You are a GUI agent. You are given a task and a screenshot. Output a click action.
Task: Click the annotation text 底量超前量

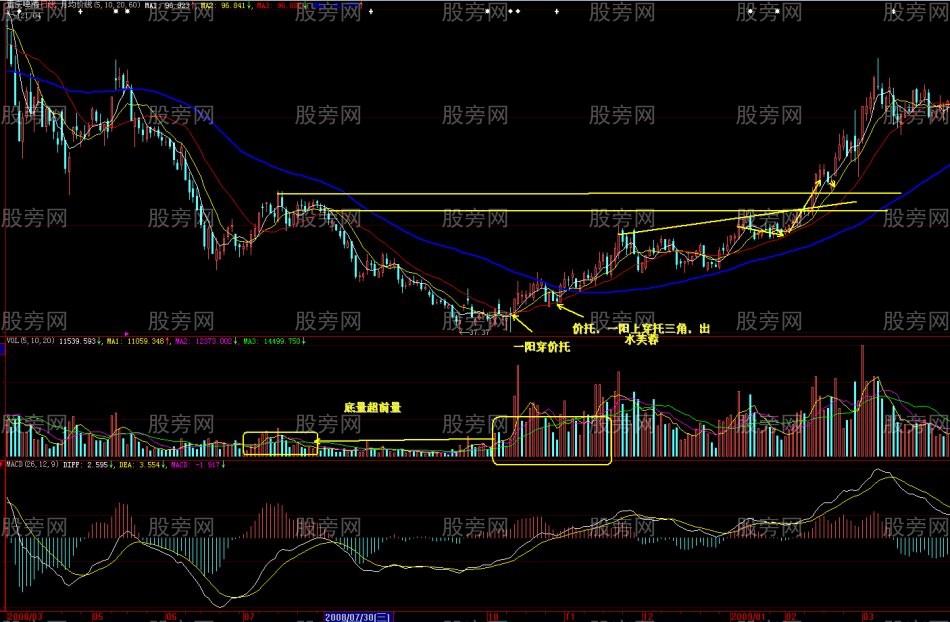pyautogui.click(x=373, y=408)
